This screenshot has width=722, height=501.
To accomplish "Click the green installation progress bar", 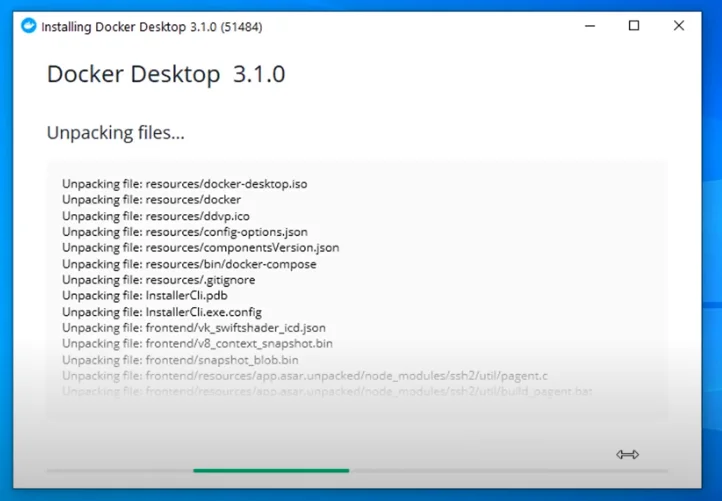I will point(271,470).
